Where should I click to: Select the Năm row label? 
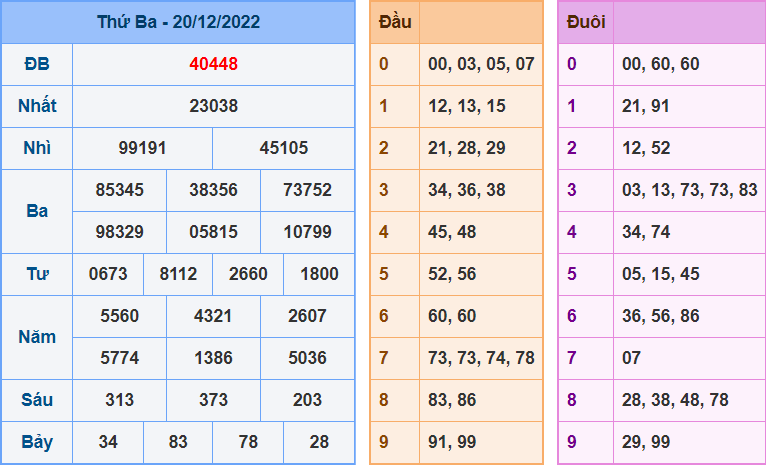(37, 337)
